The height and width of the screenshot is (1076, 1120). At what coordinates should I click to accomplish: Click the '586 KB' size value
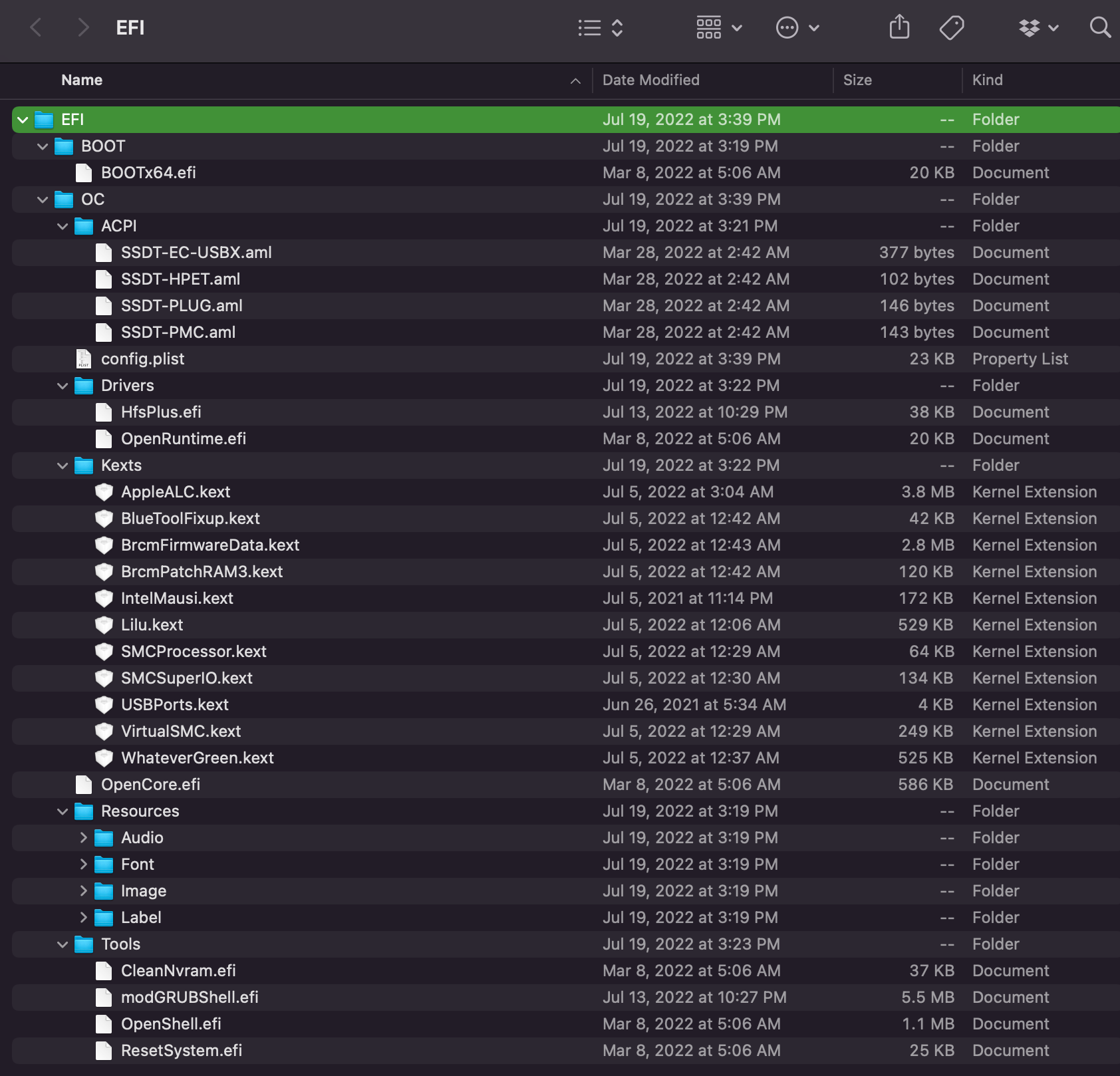926,785
